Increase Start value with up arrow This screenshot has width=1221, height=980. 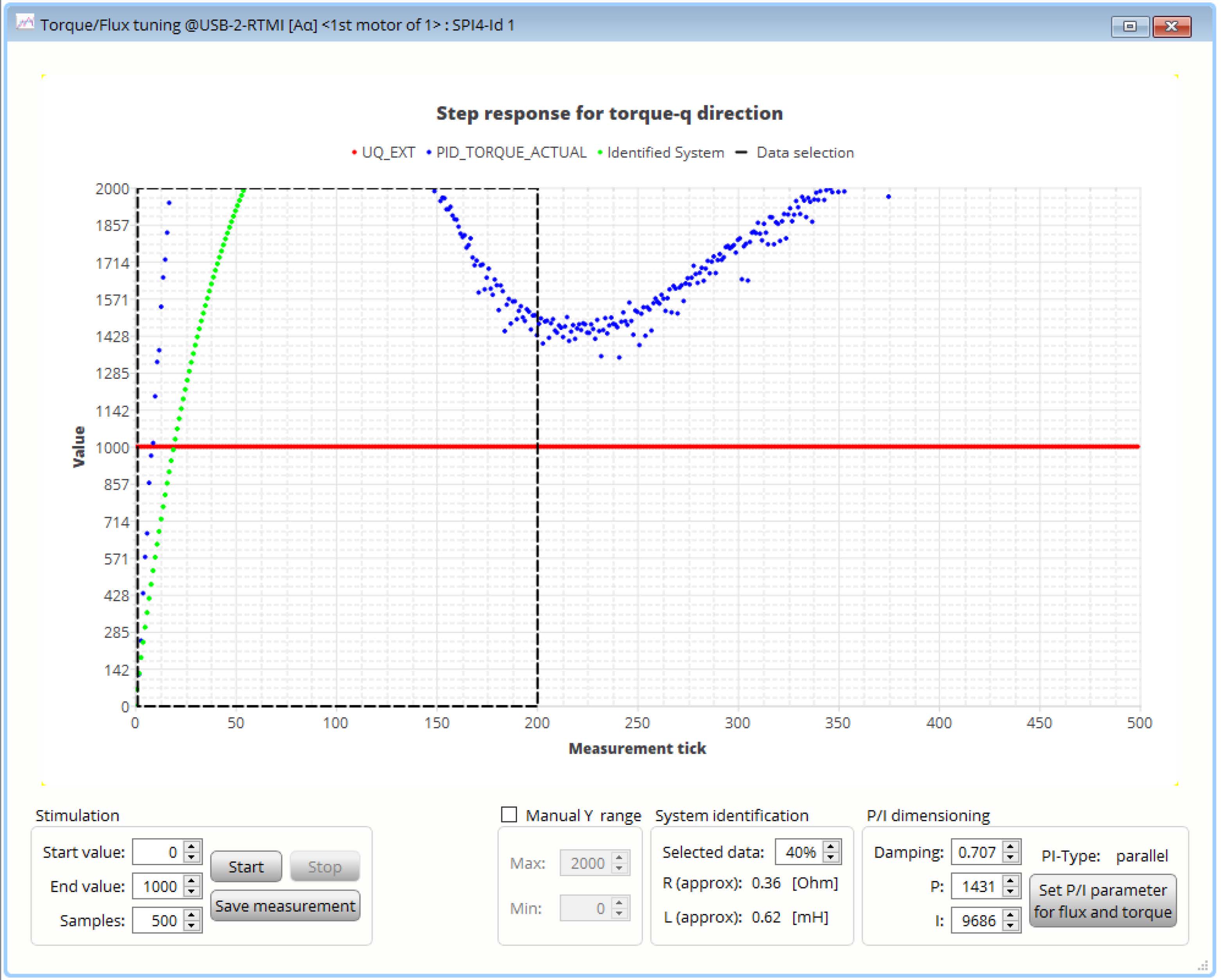pos(192,847)
